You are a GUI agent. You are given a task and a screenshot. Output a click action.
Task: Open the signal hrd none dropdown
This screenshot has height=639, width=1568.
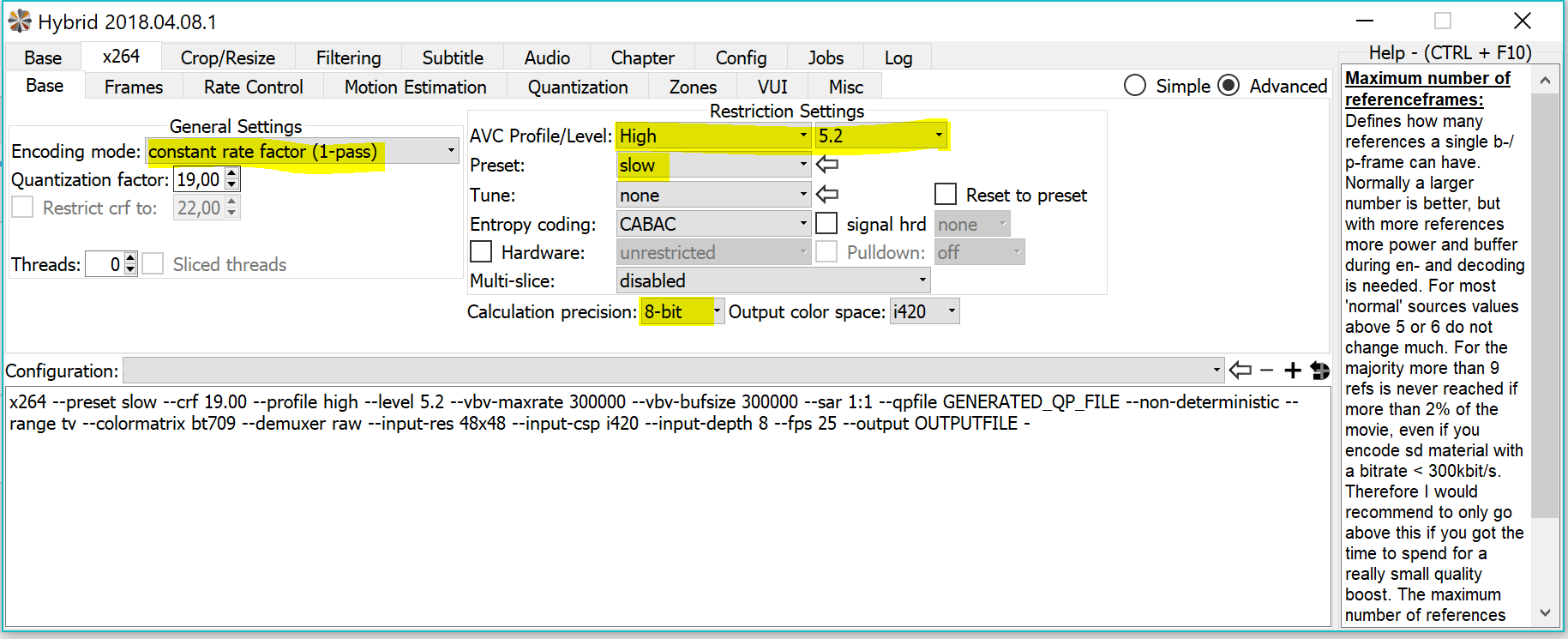point(972,224)
